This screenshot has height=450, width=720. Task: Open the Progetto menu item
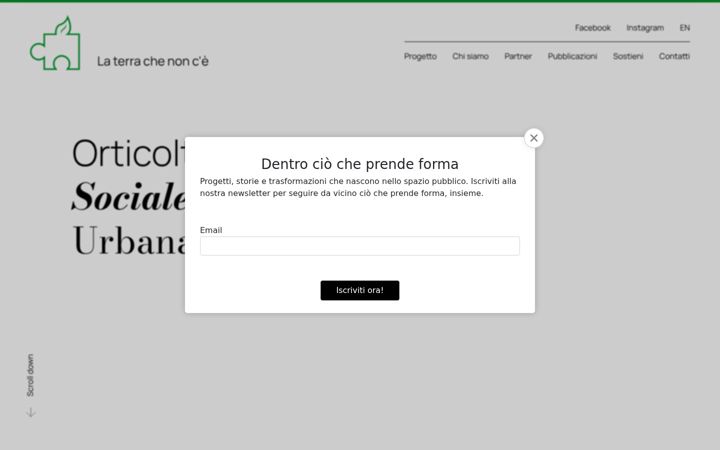point(420,56)
